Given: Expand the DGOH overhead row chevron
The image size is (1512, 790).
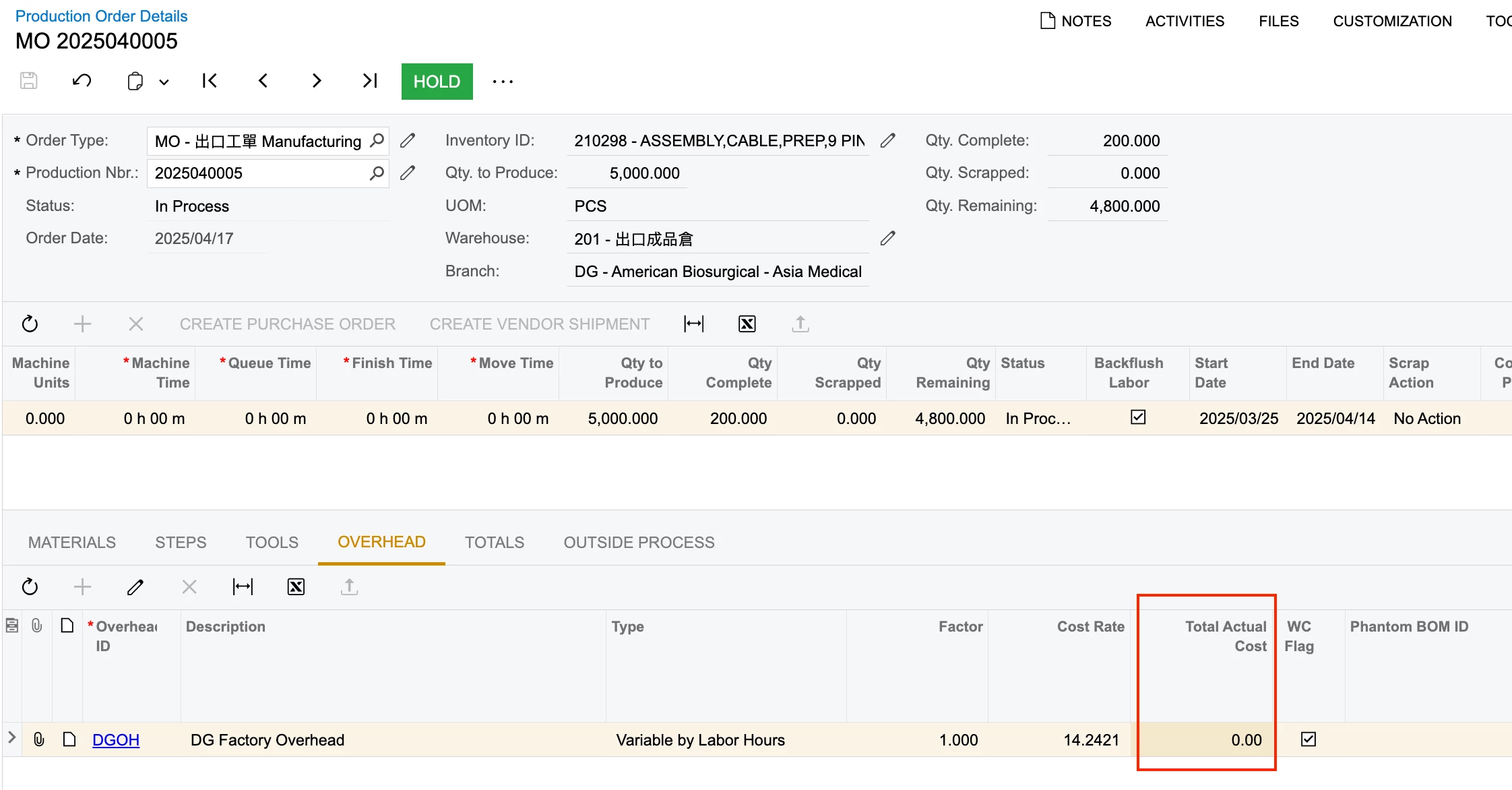Looking at the screenshot, I should (x=11, y=737).
